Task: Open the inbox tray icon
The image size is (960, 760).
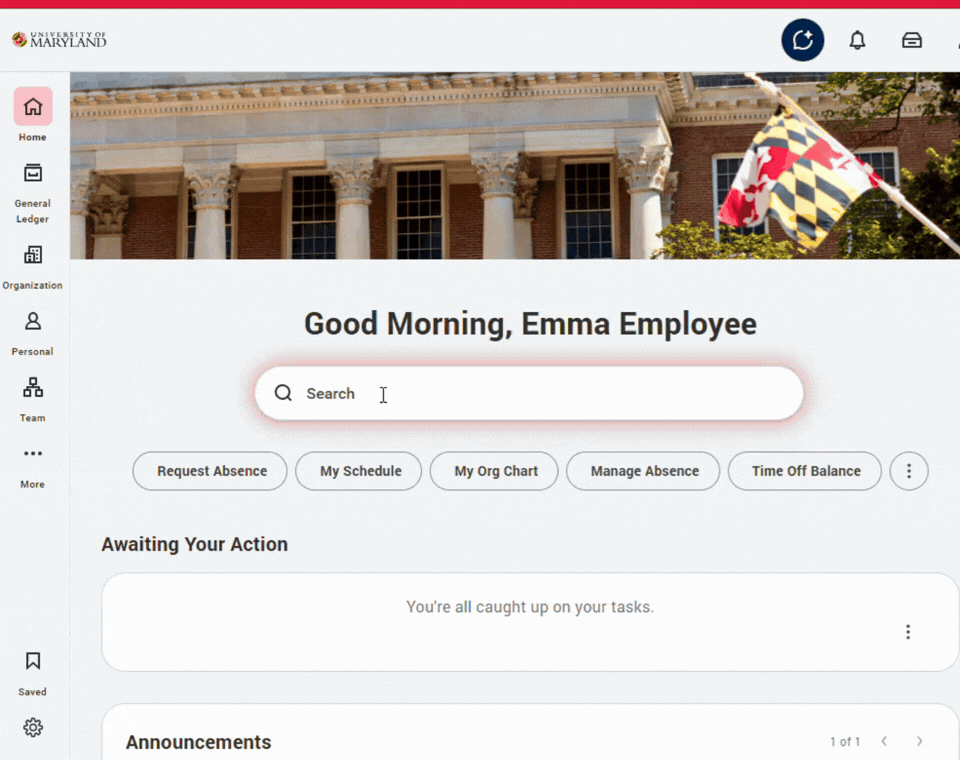Action: 912,40
